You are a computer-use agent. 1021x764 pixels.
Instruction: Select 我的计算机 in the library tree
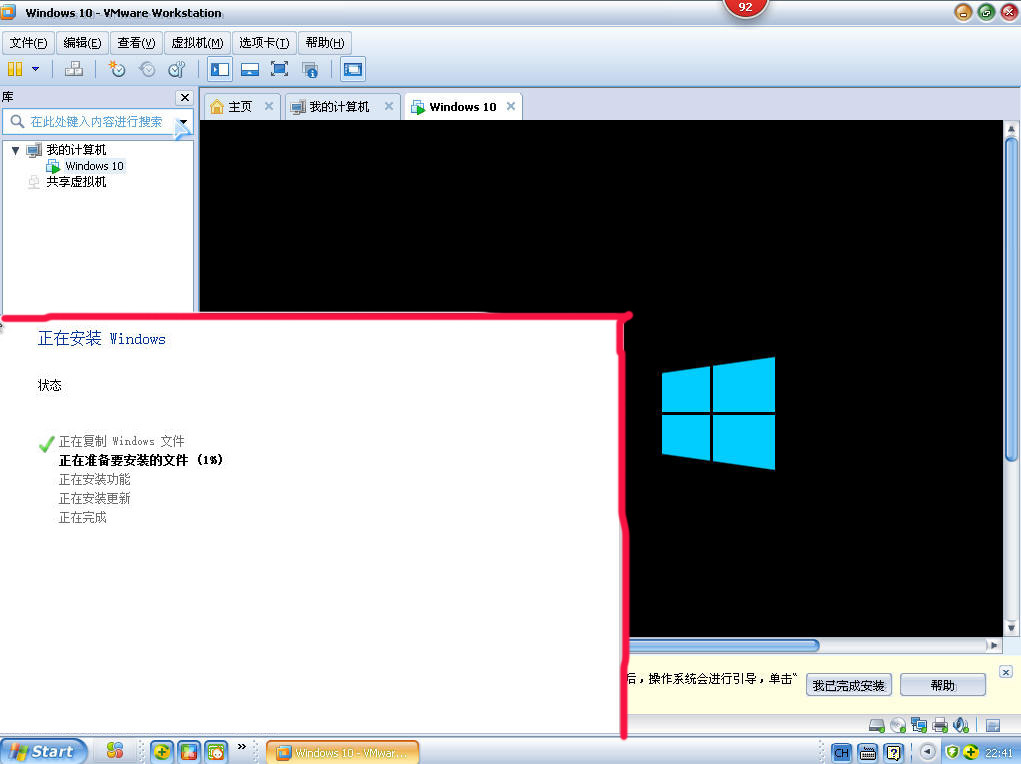click(76, 150)
